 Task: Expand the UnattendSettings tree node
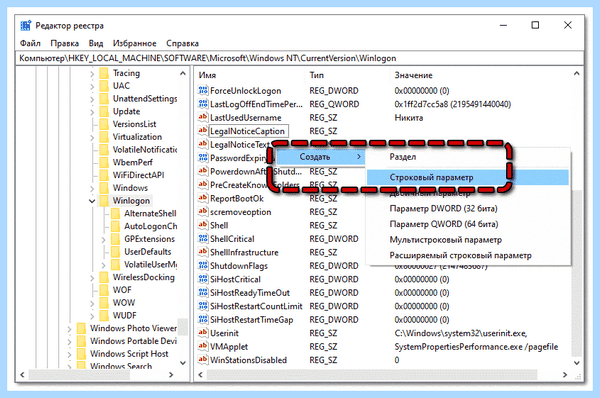pos(92,99)
